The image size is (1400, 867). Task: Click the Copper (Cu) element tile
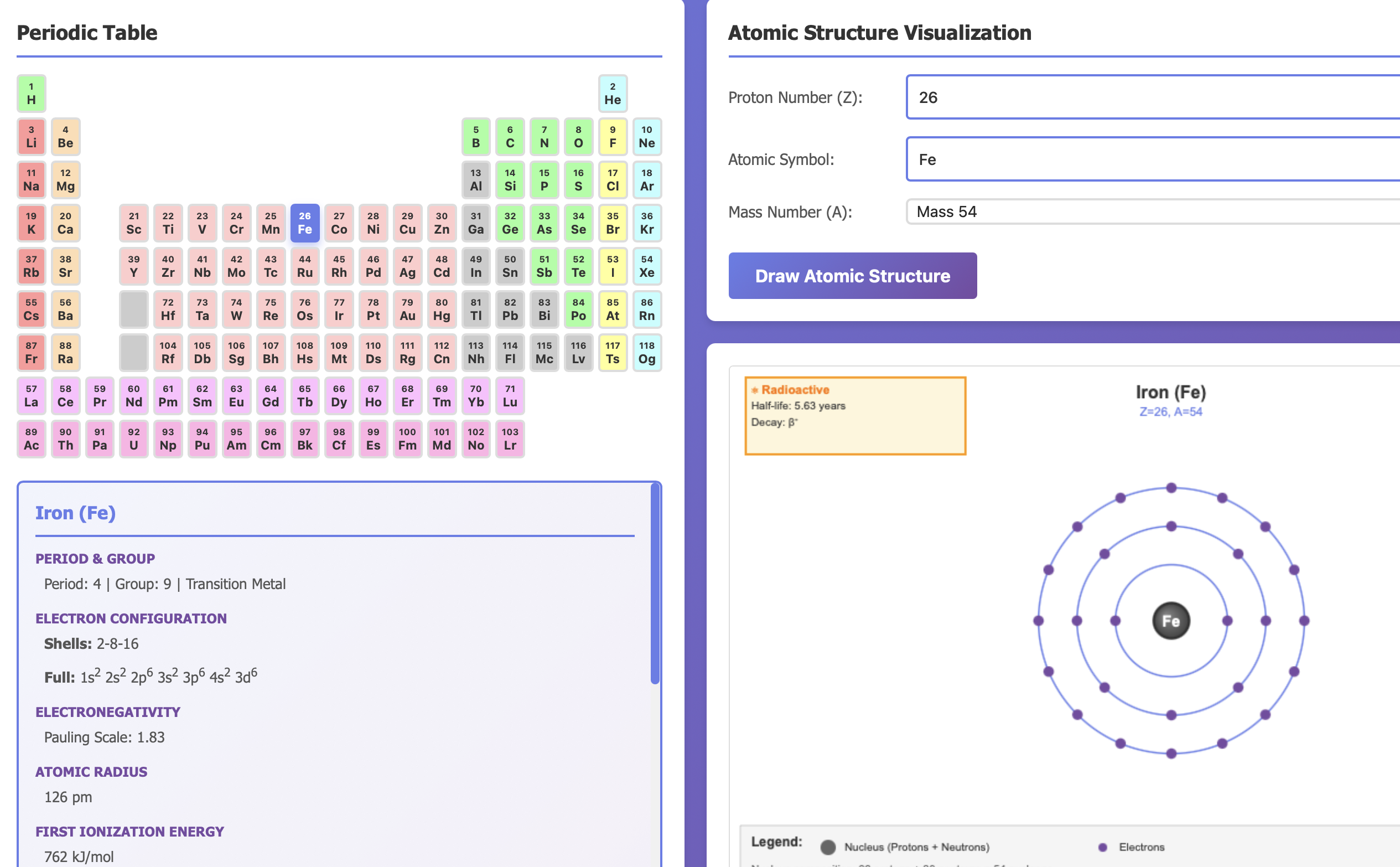point(407,223)
